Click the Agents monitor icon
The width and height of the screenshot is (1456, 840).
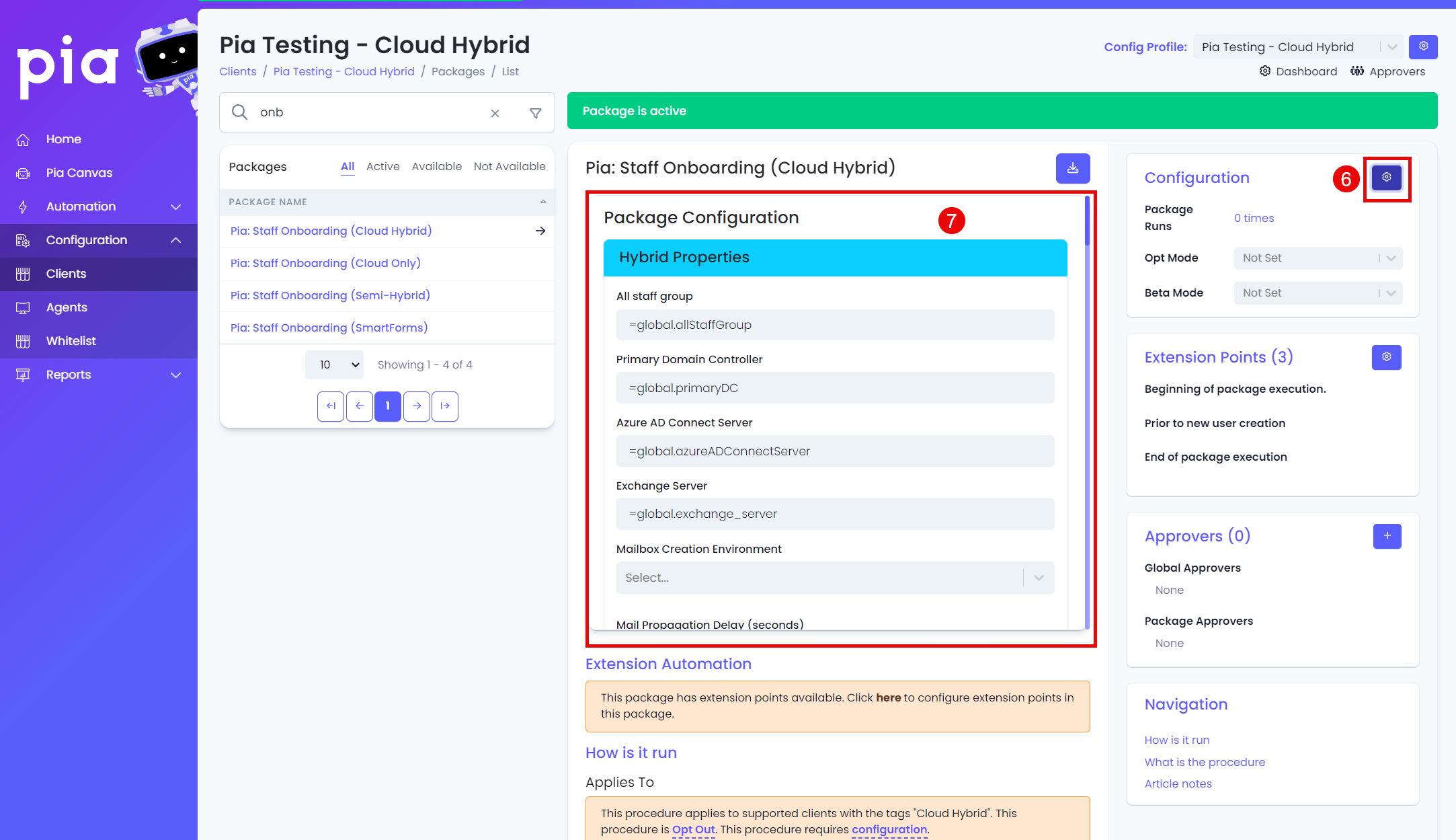tap(23, 307)
